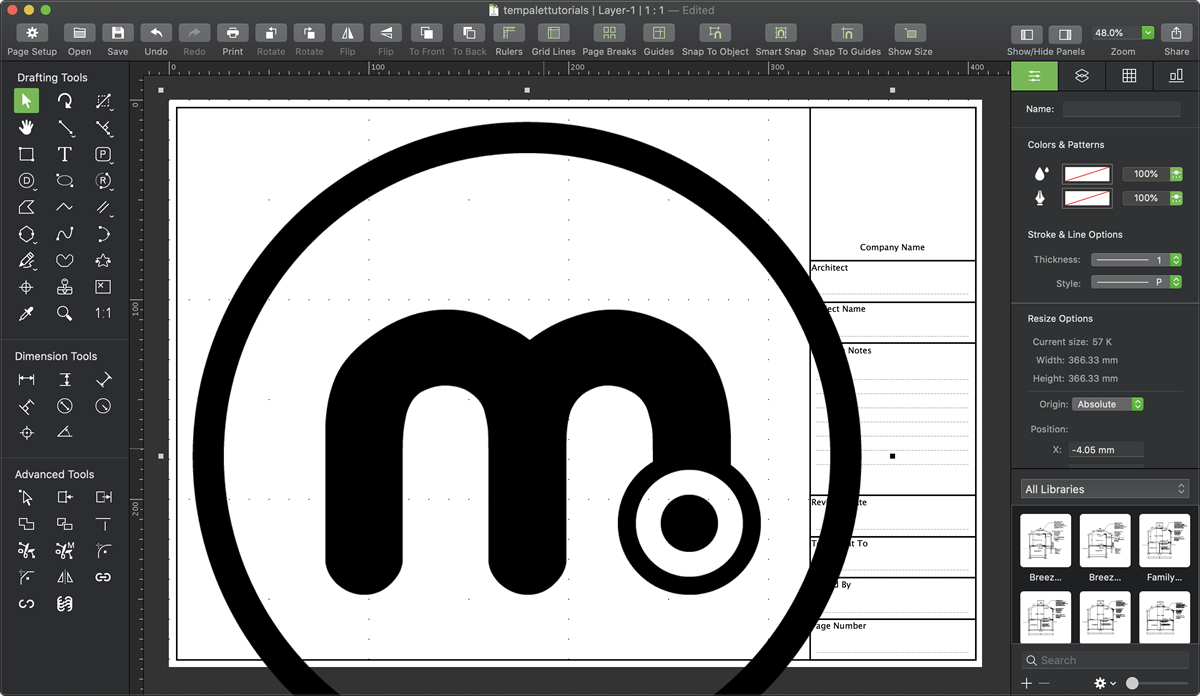Open the fill opacity 100% stepper

pyautogui.click(x=1176, y=174)
